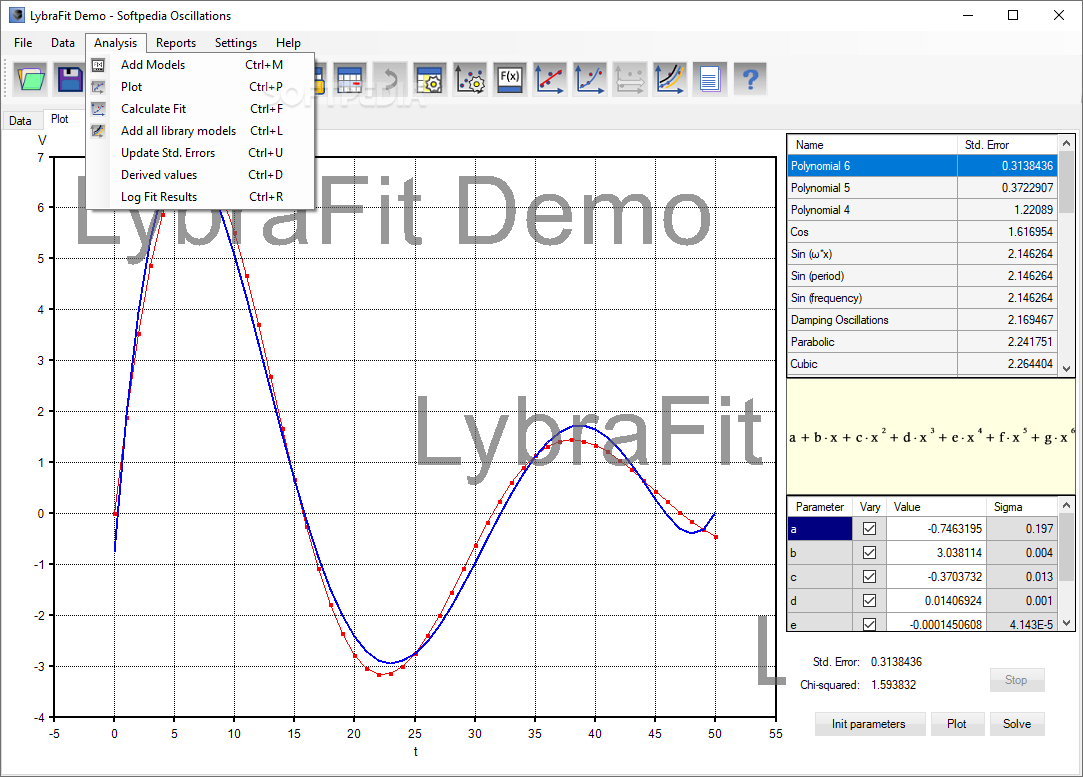Choose Add all library models entry
Image resolution: width=1083 pixels, height=777 pixels.
[200, 131]
